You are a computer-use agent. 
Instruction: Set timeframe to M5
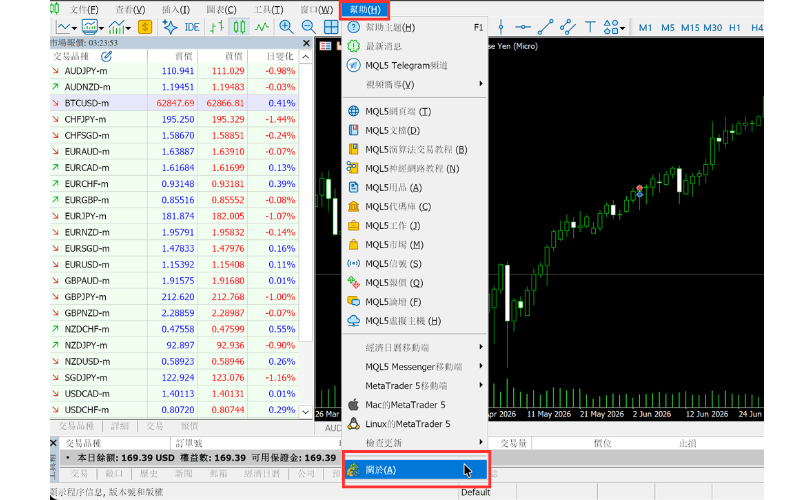[668, 28]
